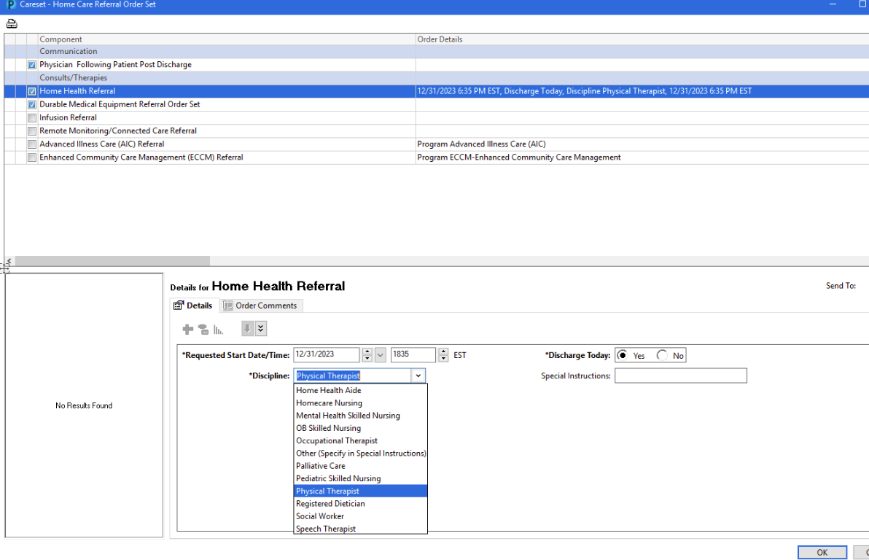Click the horizontal scrollbar under order list
The height and width of the screenshot is (560, 869).
coord(113,261)
